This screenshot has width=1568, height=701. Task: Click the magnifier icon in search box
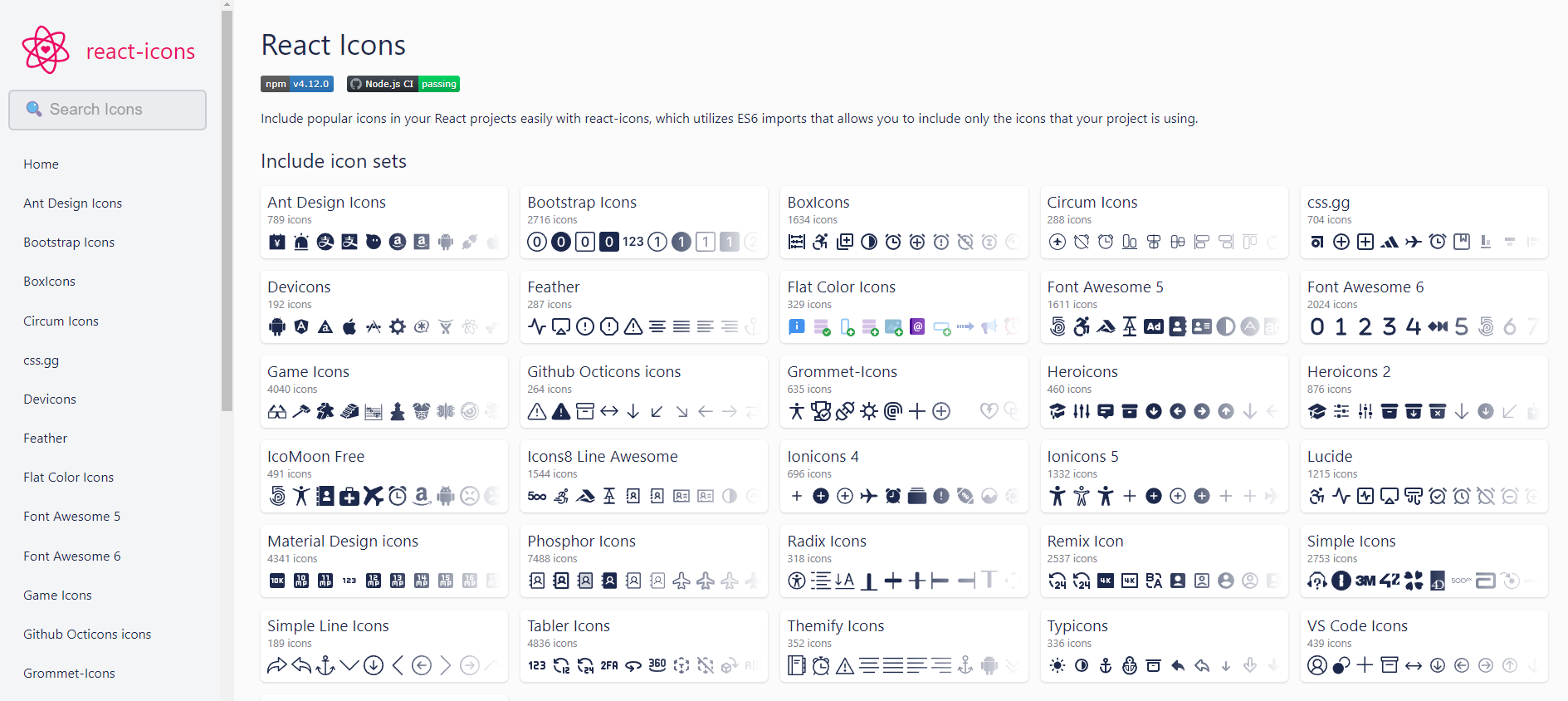click(x=34, y=109)
